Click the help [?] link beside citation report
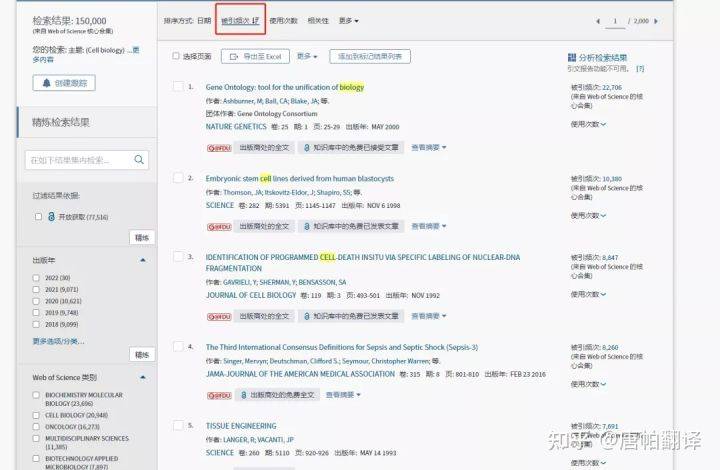 (x=640, y=68)
